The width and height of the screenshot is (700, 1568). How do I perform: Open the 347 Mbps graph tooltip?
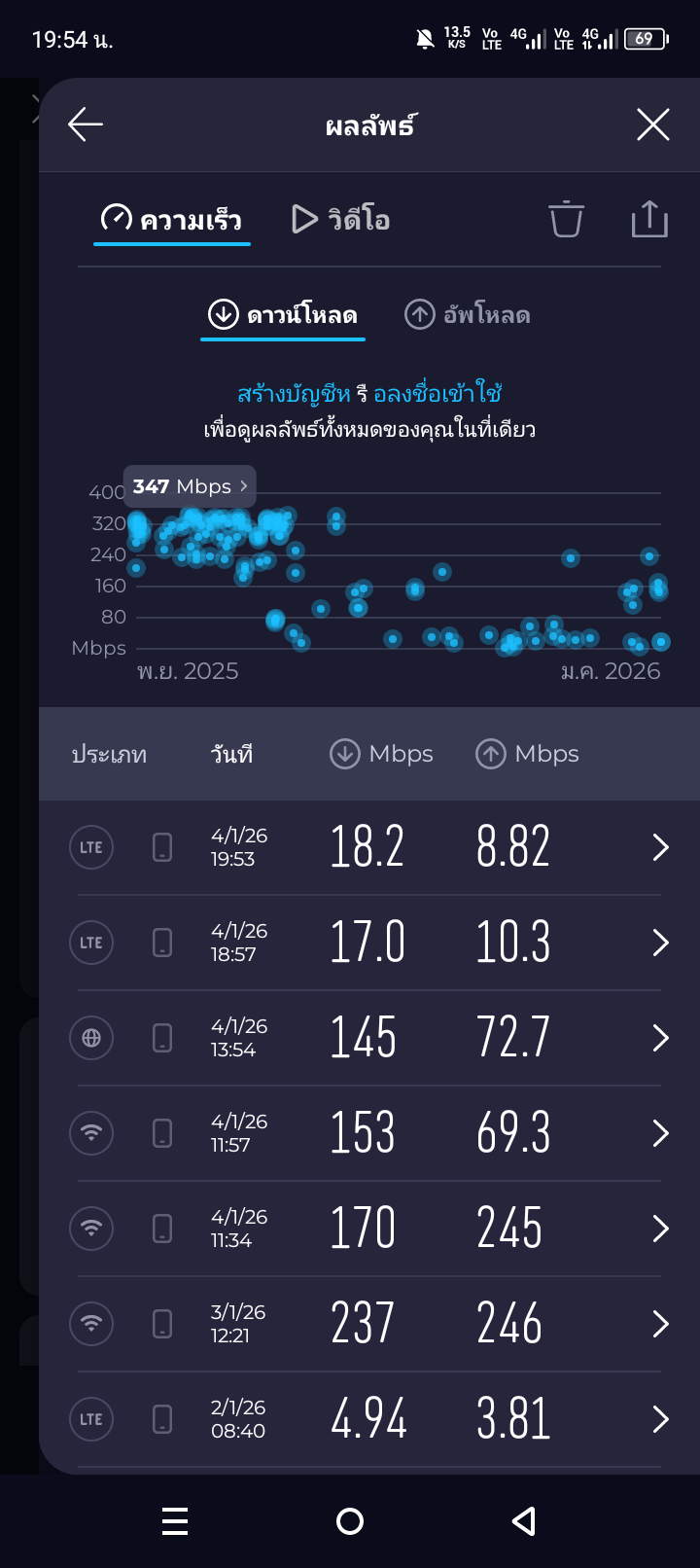[x=190, y=486]
